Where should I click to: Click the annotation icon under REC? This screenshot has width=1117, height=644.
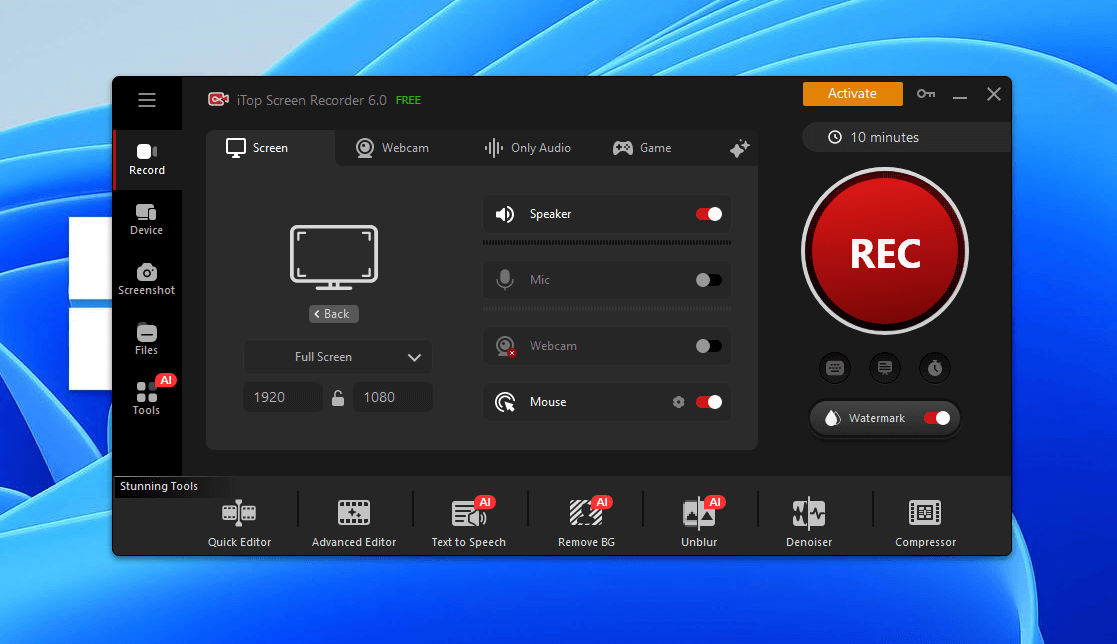coord(885,368)
